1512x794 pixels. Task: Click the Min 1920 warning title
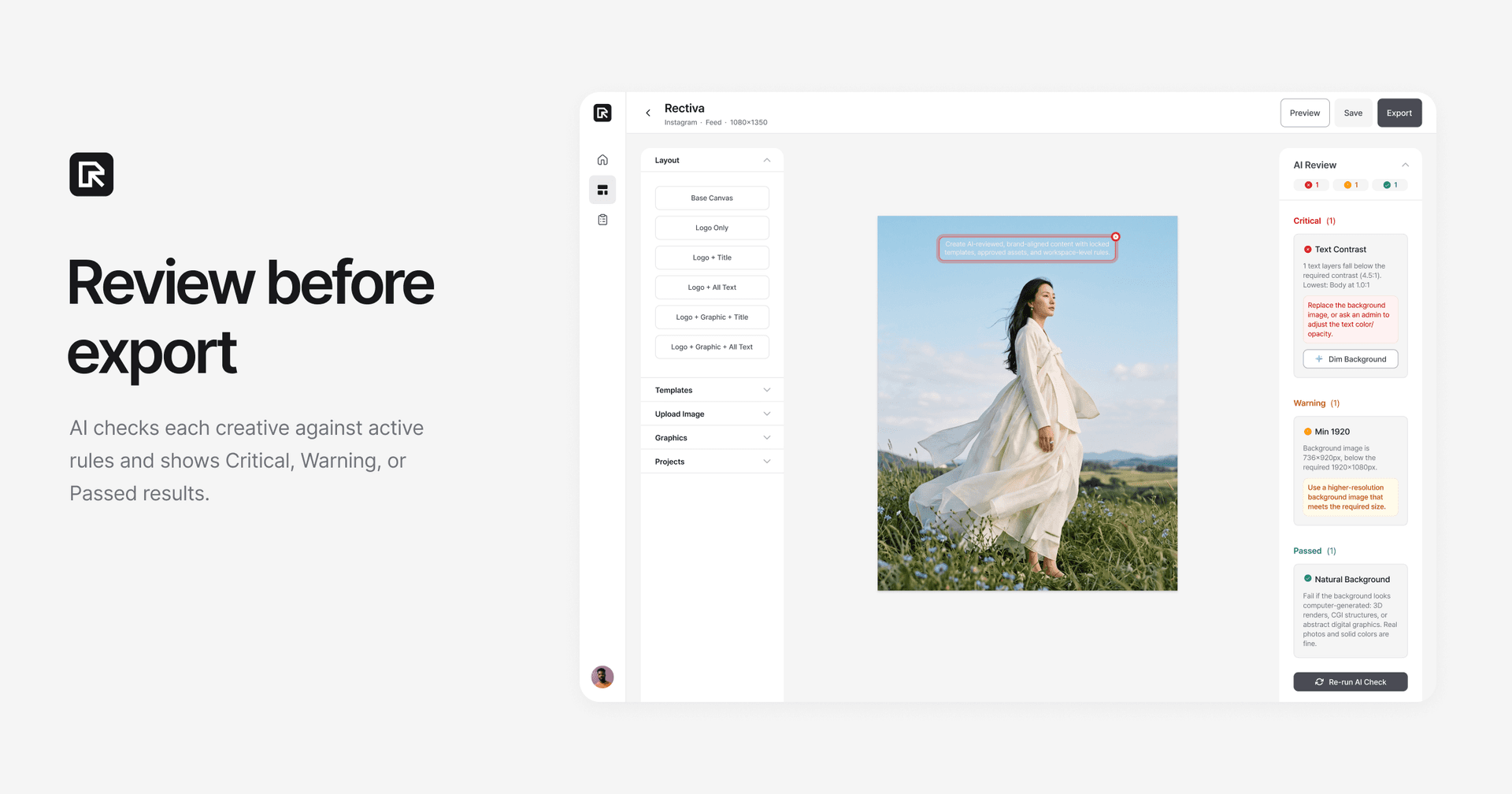[1332, 432]
